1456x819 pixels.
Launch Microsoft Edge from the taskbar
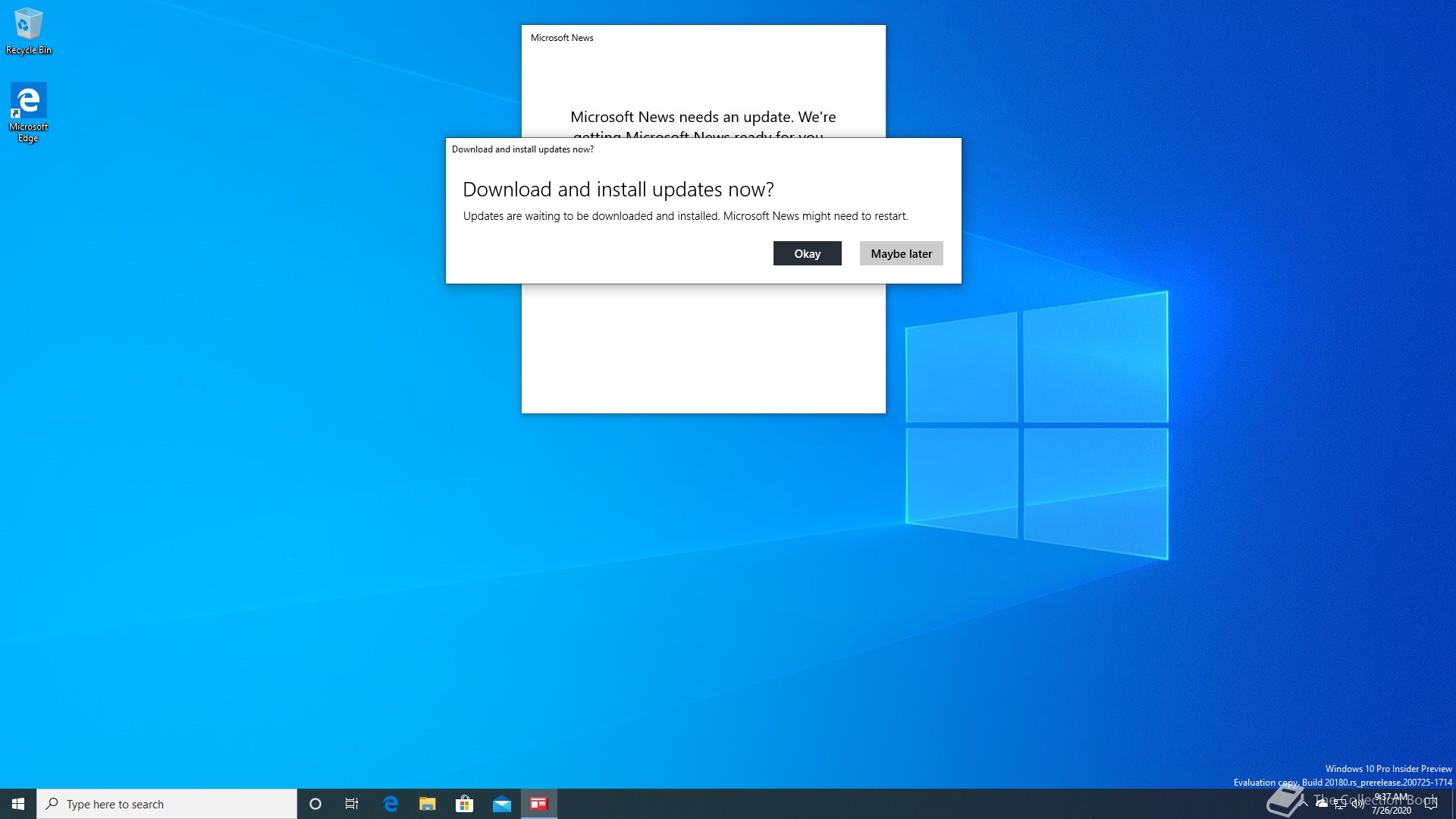click(x=391, y=804)
